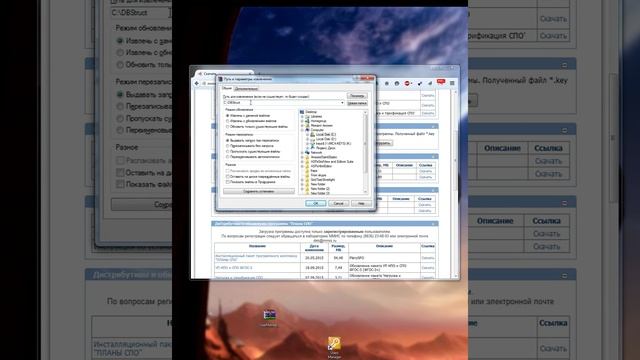This screenshot has height=360, width=640.
Task: Select the Computer icon in the folder tree
Action: [307, 130]
